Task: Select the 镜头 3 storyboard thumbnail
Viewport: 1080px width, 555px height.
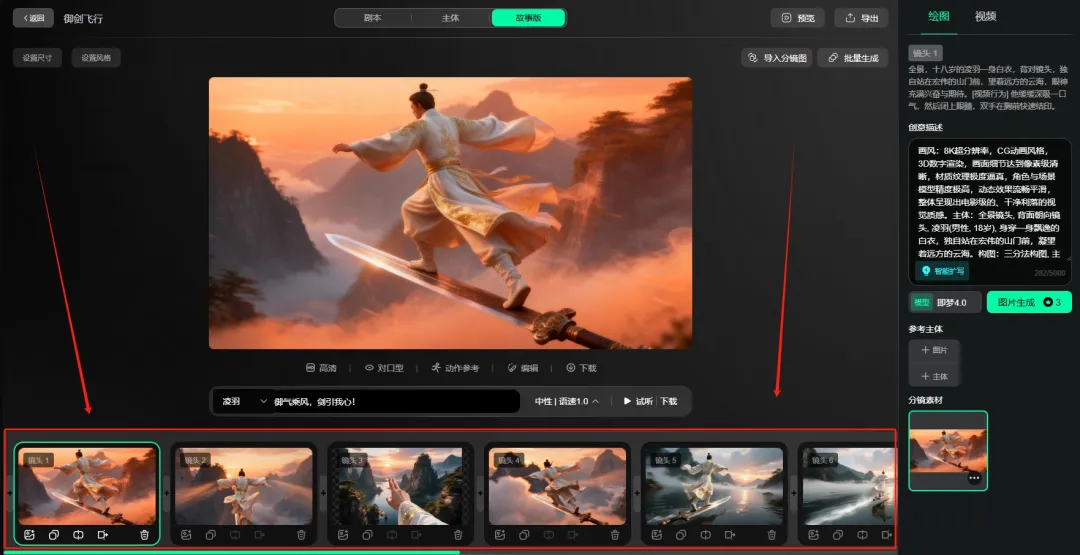Action: point(399,486)
